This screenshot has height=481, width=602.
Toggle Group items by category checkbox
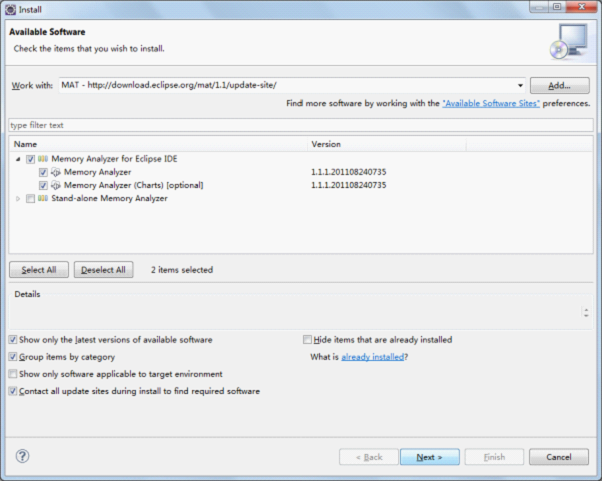tap(13, 357)
